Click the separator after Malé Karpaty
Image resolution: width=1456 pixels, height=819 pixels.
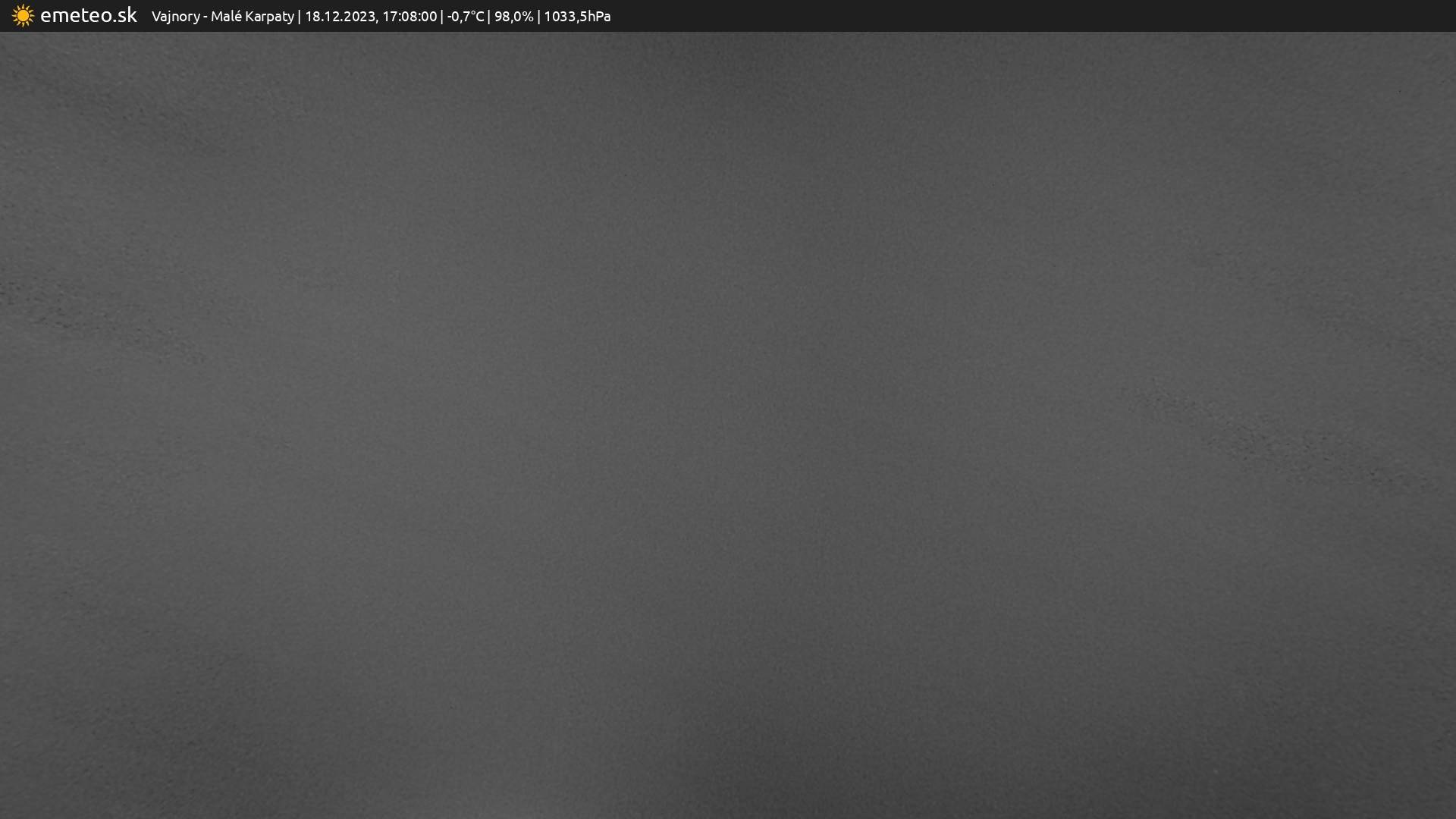(x=300, y=17)
